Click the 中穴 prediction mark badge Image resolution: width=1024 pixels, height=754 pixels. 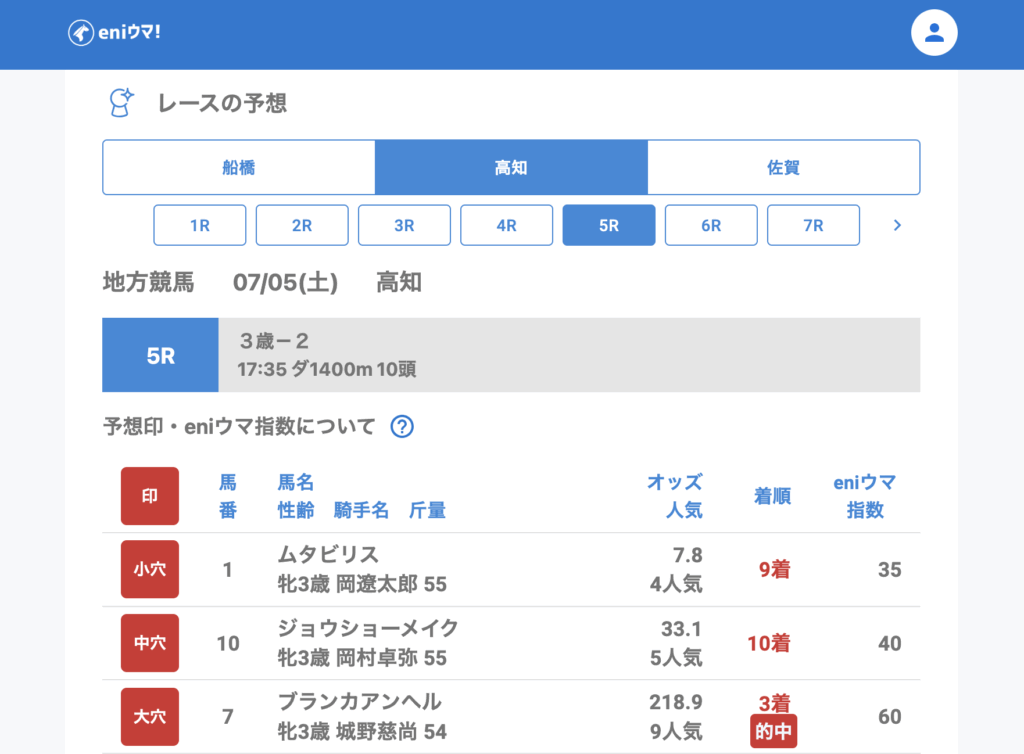(150, 643)
